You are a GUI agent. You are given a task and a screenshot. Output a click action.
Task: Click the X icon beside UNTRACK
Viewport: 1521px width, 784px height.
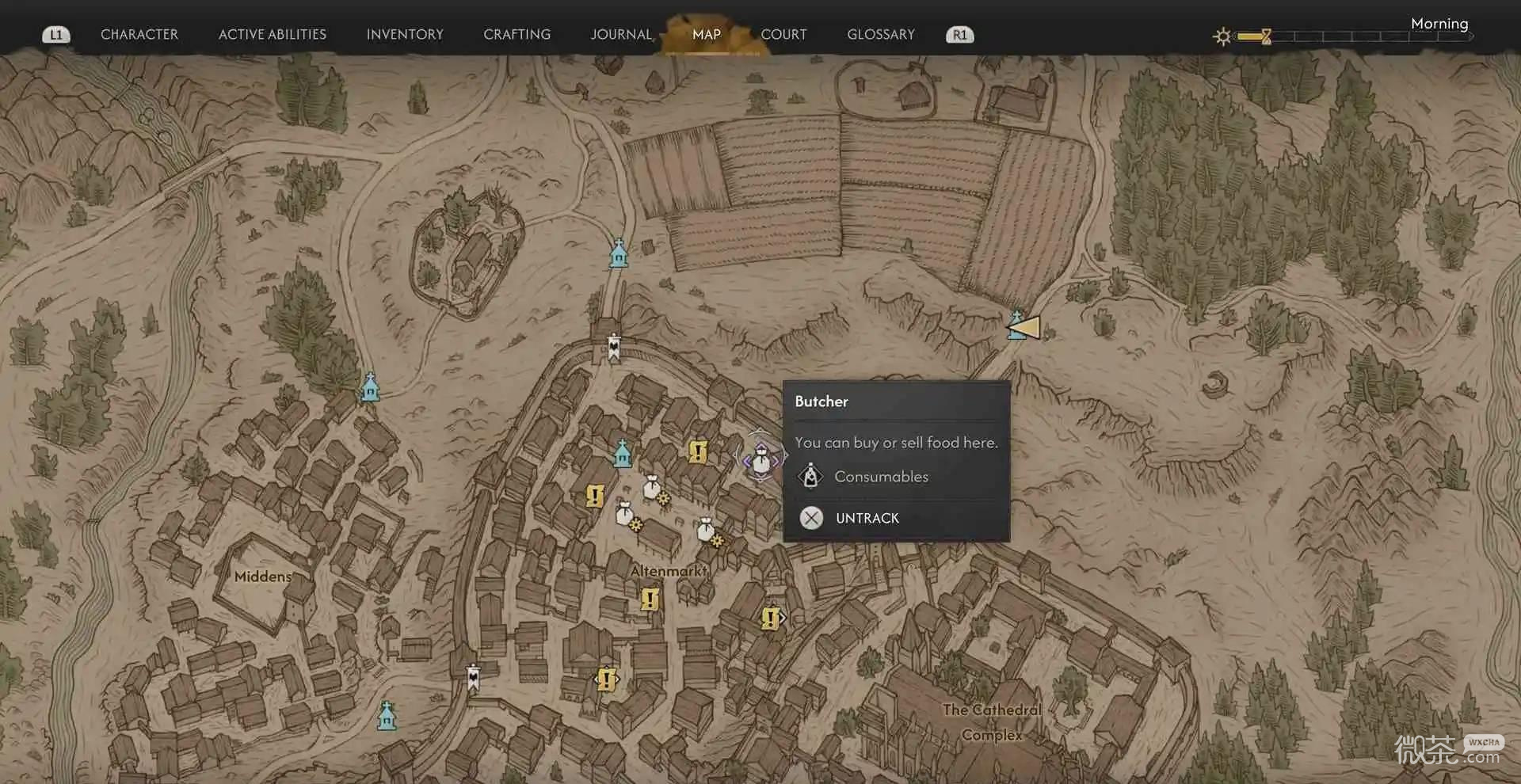811,518
